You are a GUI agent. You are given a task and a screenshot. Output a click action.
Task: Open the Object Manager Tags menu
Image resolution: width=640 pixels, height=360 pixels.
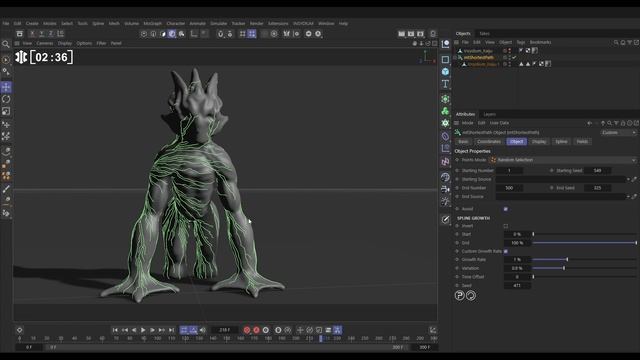[x=520, y=42]
